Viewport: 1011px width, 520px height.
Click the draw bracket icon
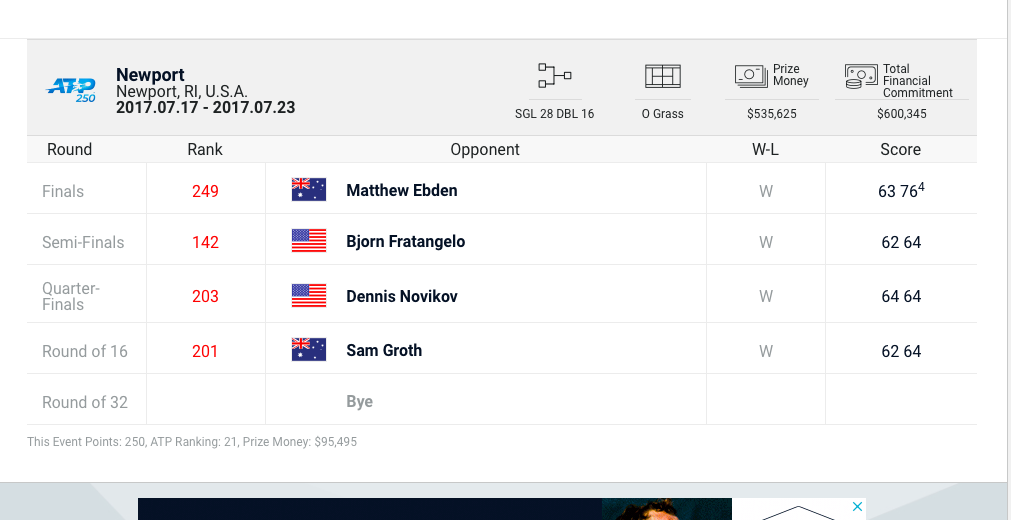[554, 76]
